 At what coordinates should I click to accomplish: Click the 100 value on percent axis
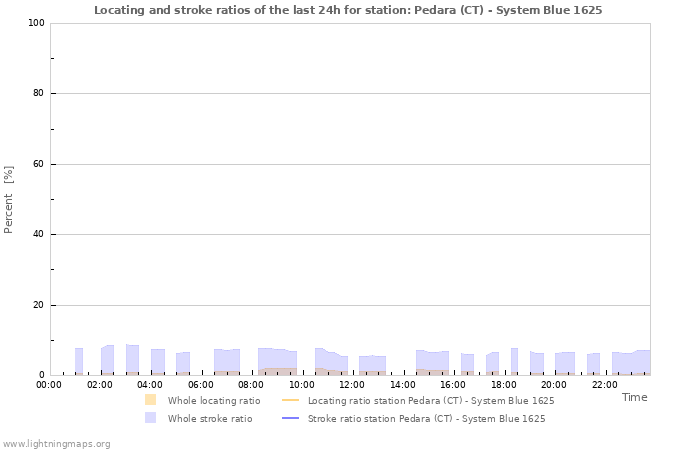point(36,23)
